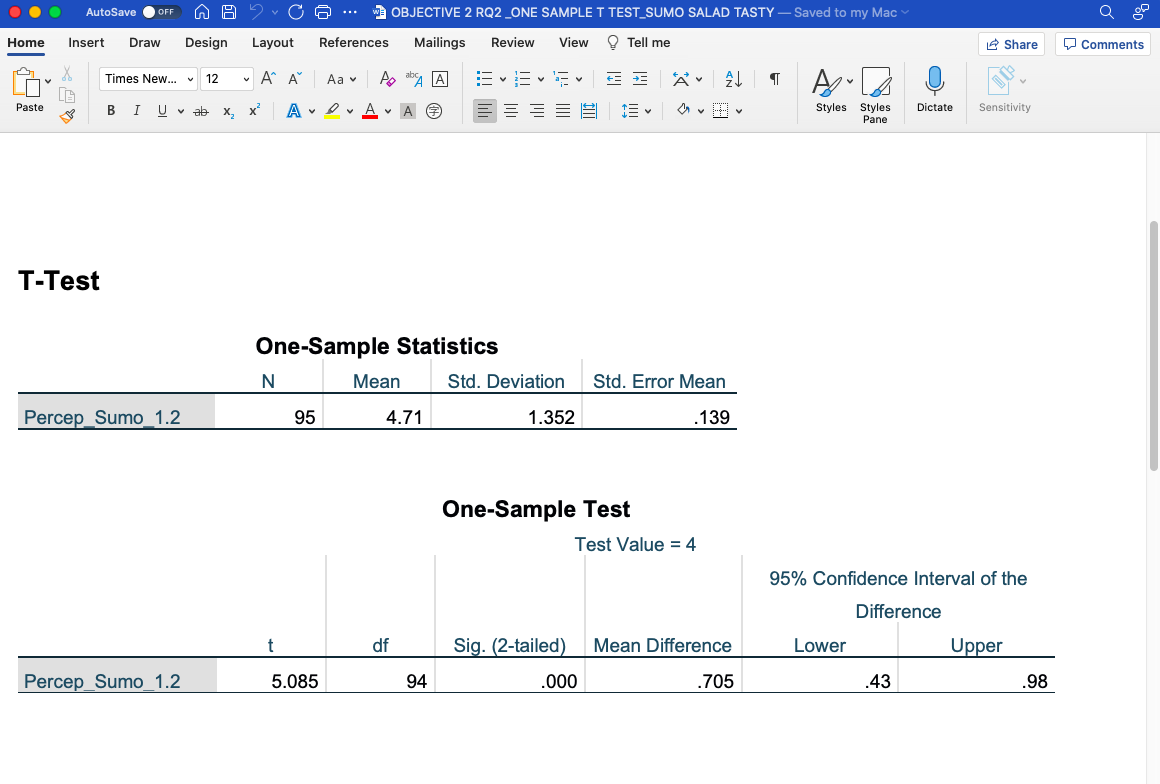Toggle Strikethrough formatting

(200, 111)
